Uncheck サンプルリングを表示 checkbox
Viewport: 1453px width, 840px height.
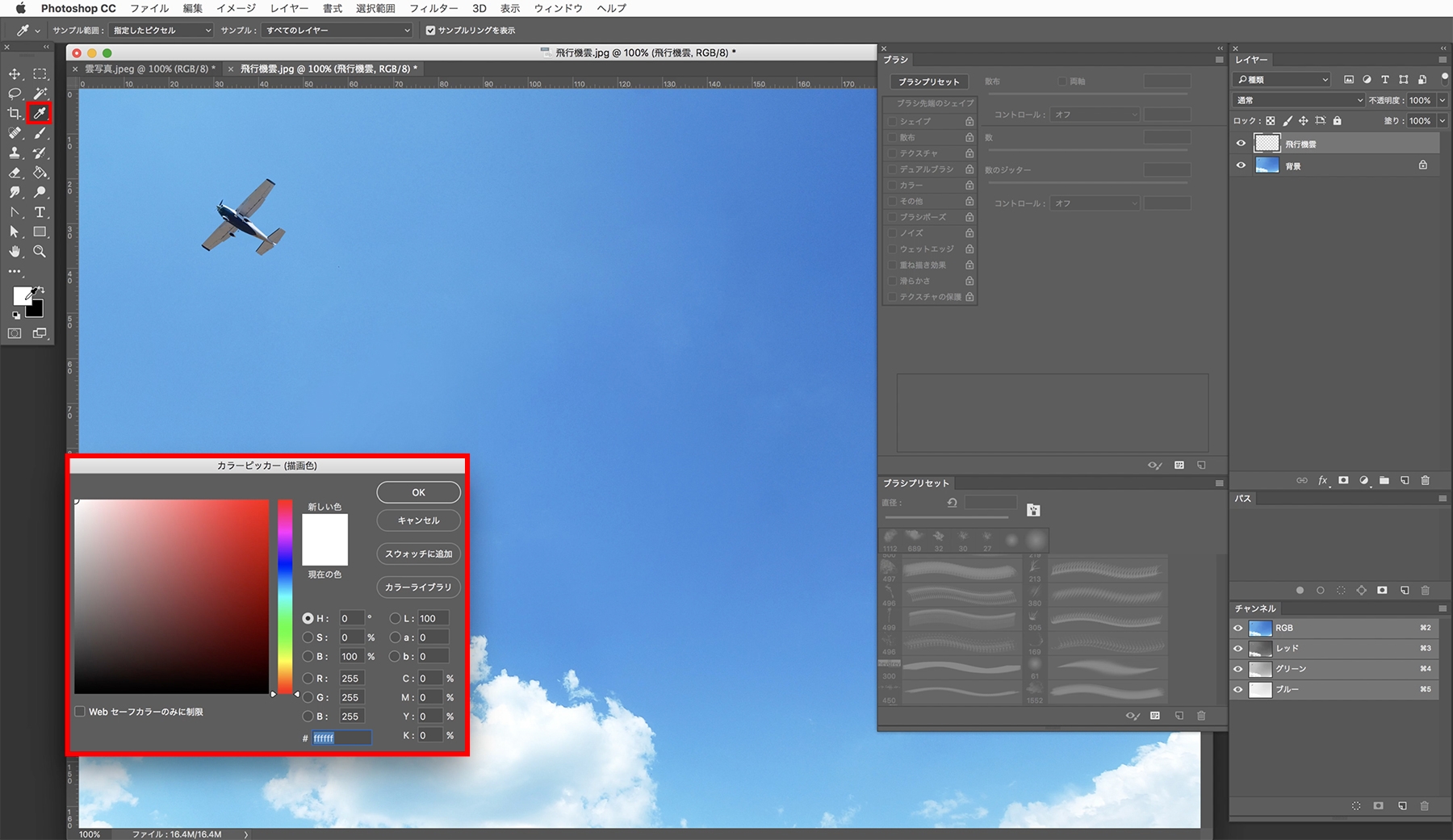430,31
